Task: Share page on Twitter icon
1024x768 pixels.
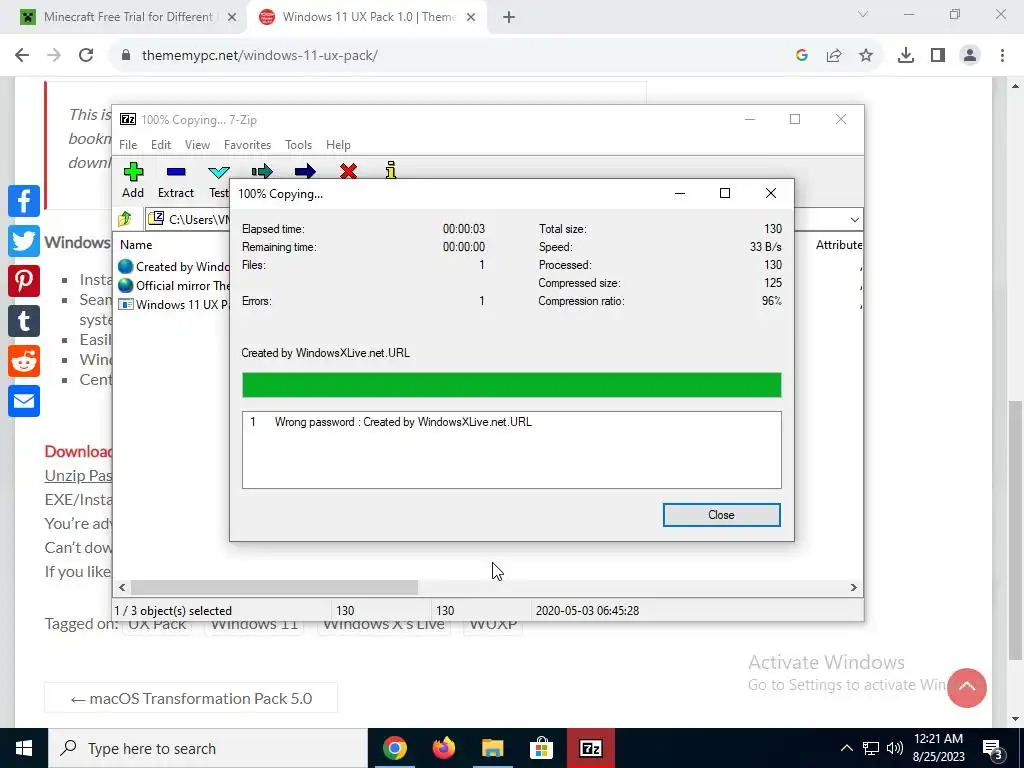Action: [x=24, y=241]
